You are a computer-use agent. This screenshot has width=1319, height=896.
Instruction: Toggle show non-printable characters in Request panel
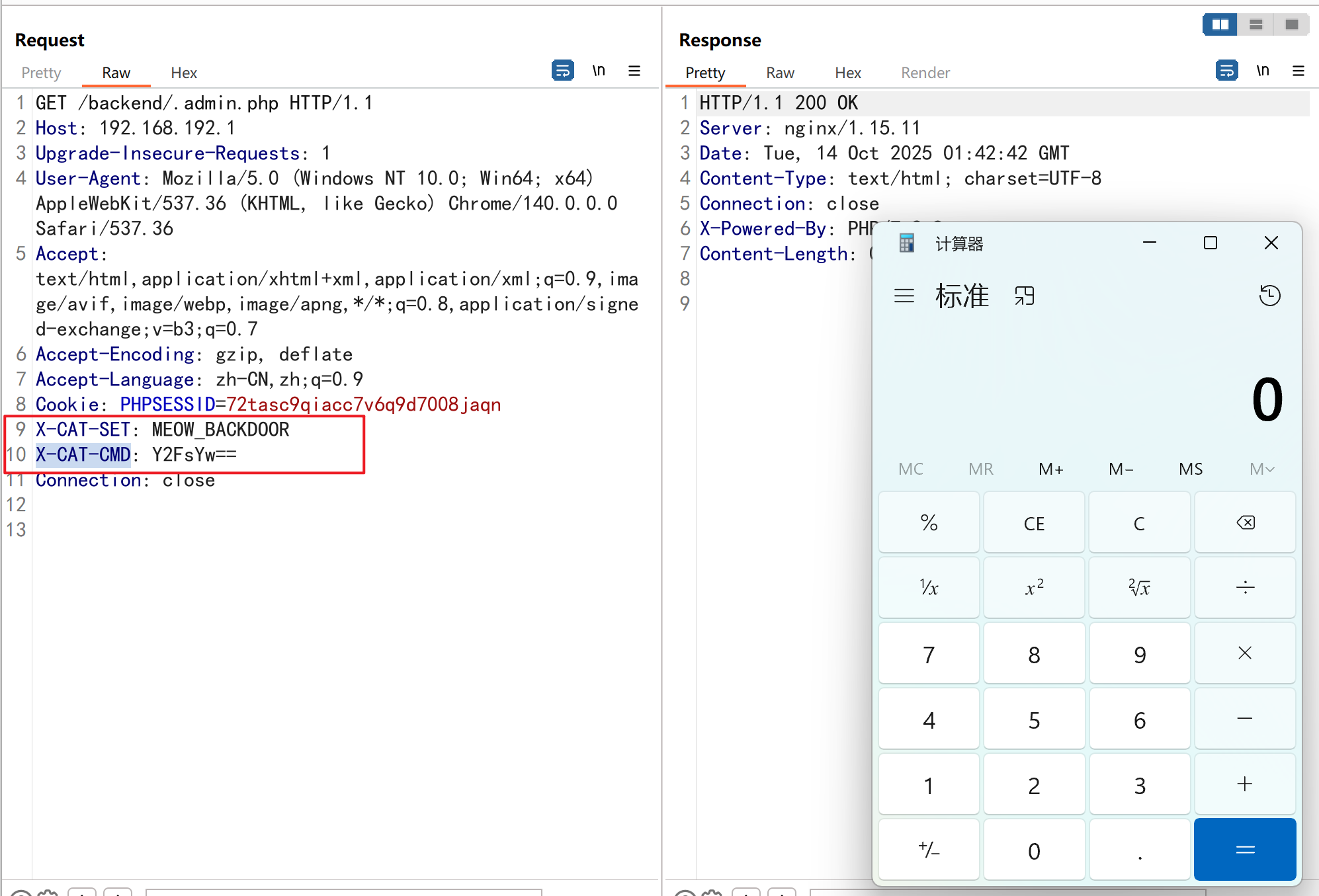click(x=599, y=71)
